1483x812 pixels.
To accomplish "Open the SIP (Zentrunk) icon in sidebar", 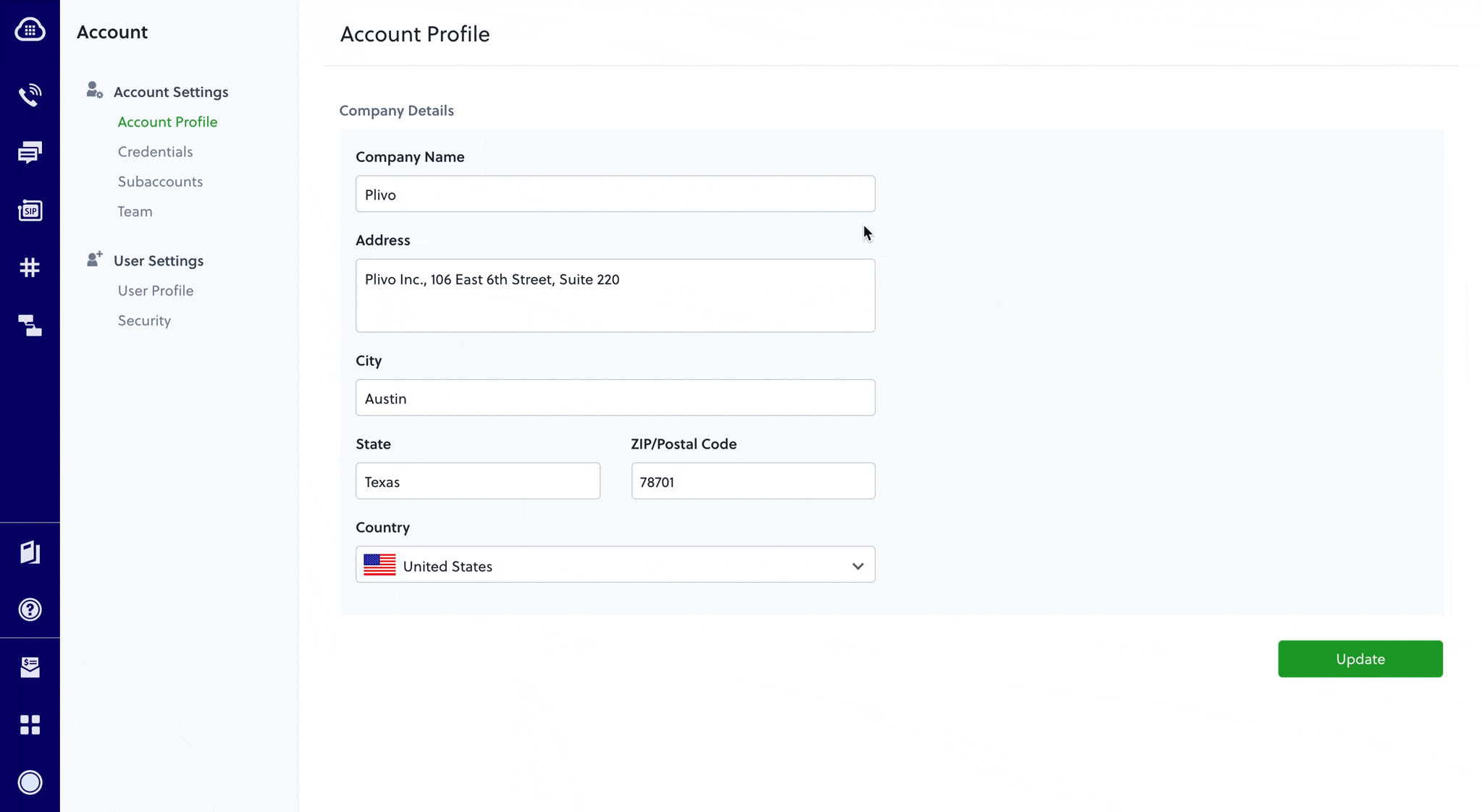I will pyautogui.click(x=30, y=211).
